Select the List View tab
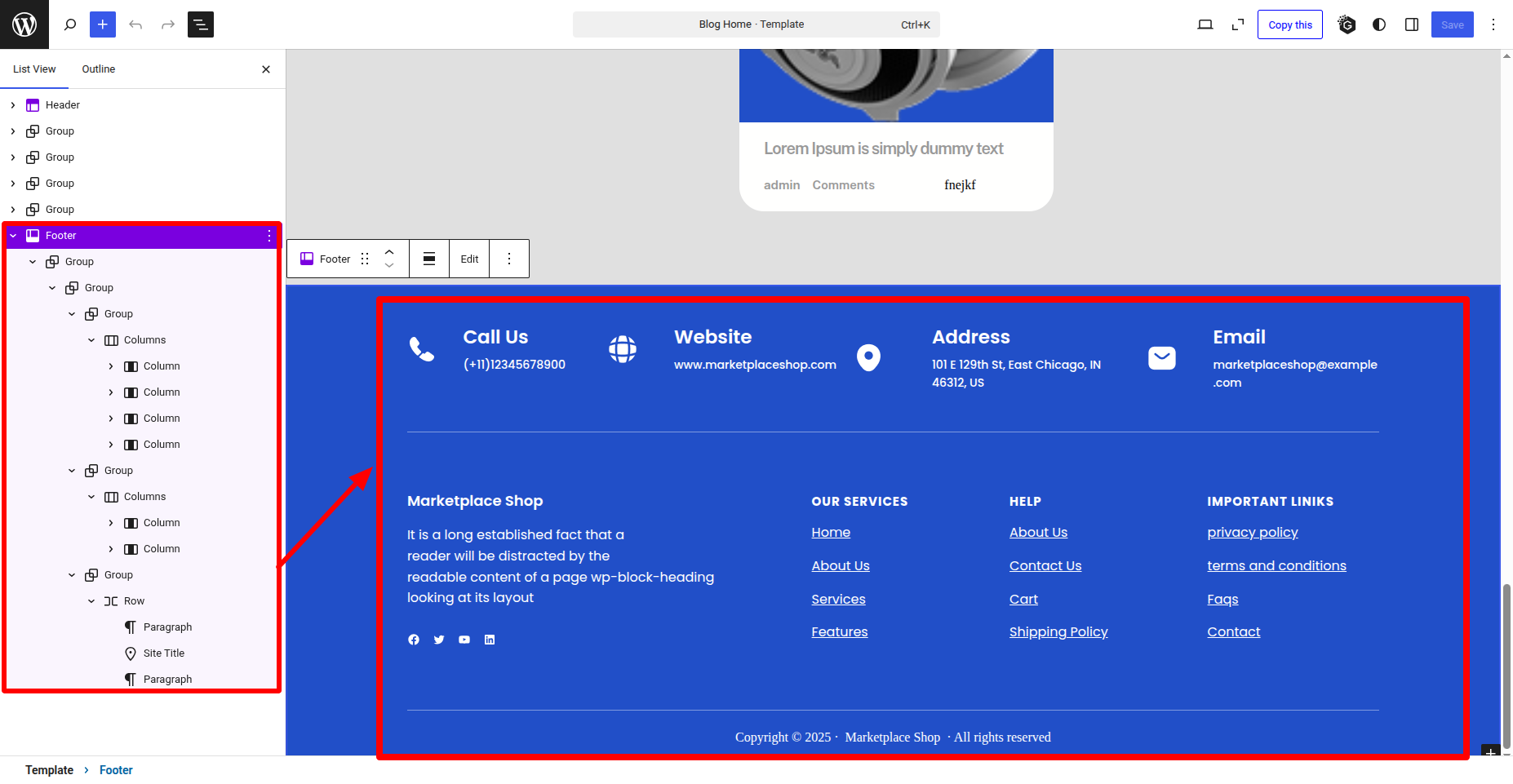This screenshot has width=1513, height=784. click(x=34, y=69)
